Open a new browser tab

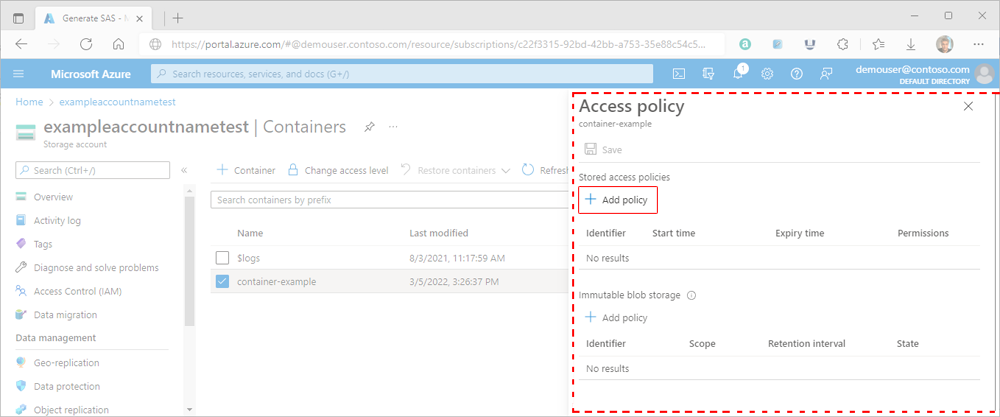(x=178, y=18)
